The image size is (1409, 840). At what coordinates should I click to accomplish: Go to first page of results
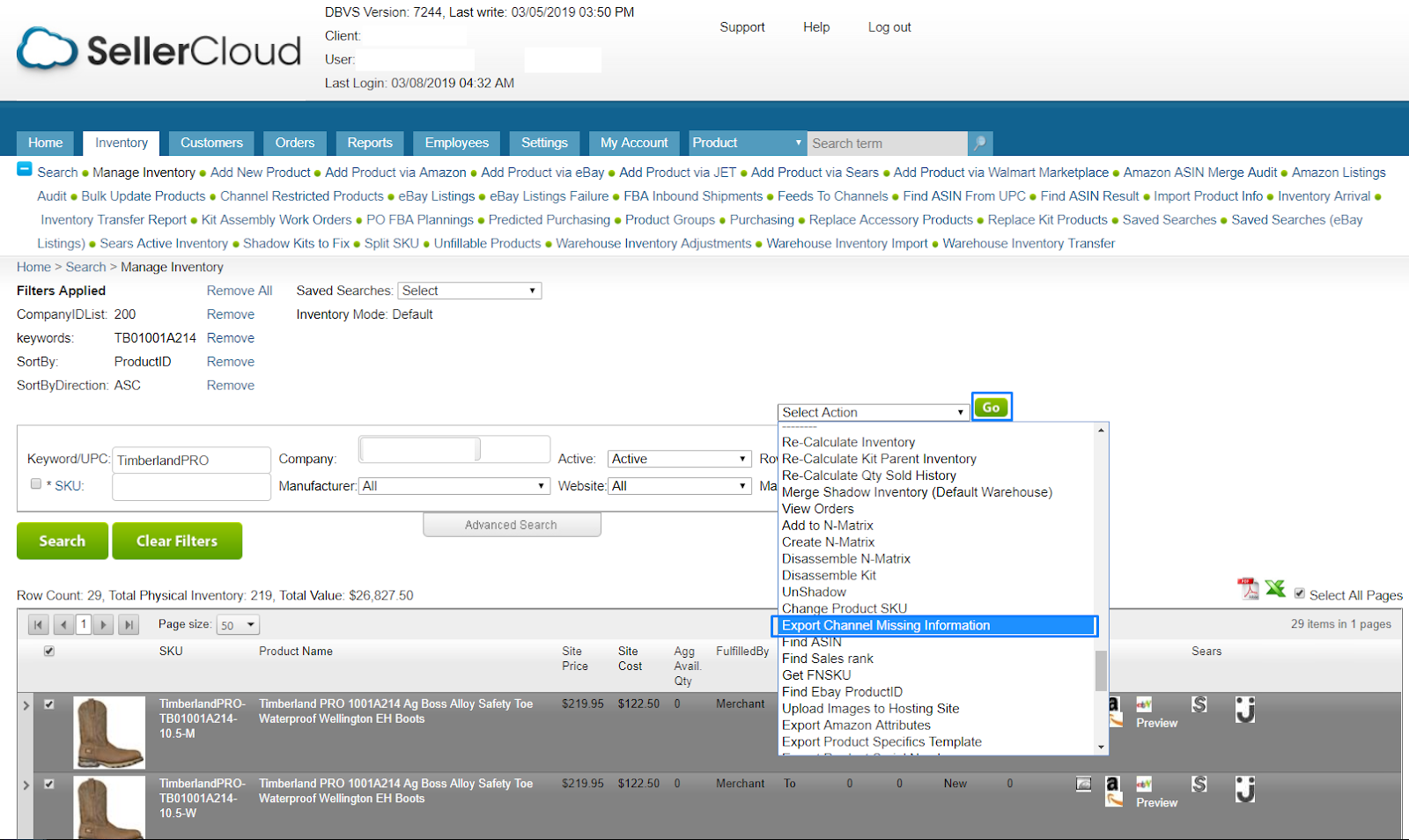38,624
